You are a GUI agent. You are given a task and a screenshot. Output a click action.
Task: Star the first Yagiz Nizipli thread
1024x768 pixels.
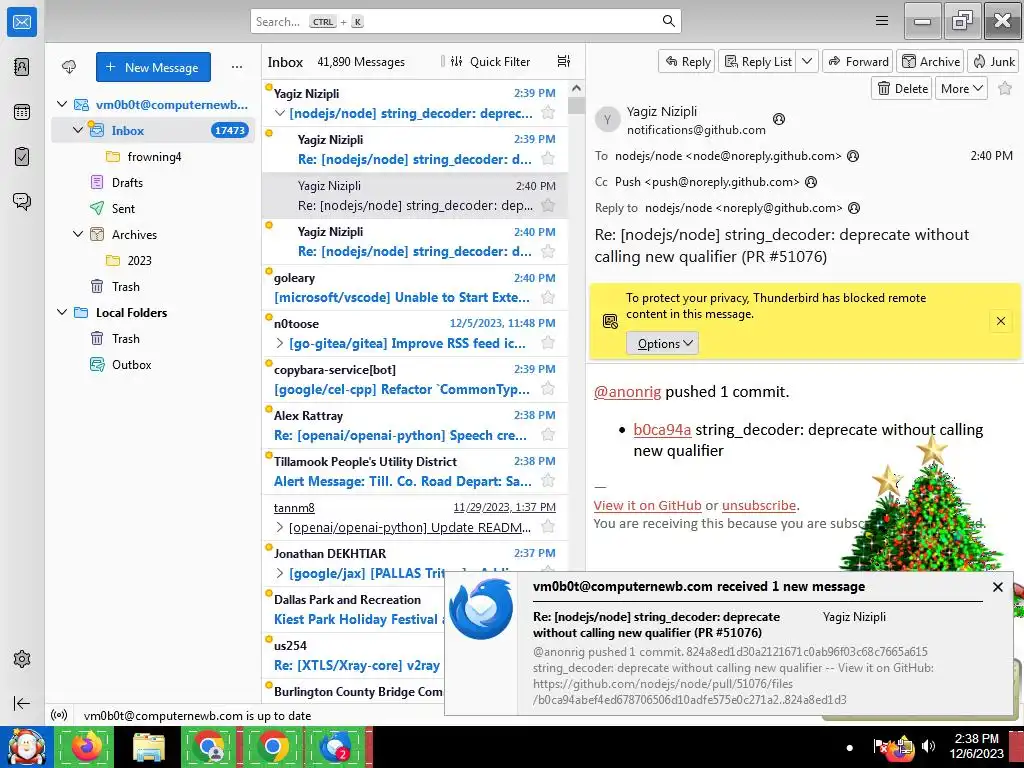[x=548, y=113]
